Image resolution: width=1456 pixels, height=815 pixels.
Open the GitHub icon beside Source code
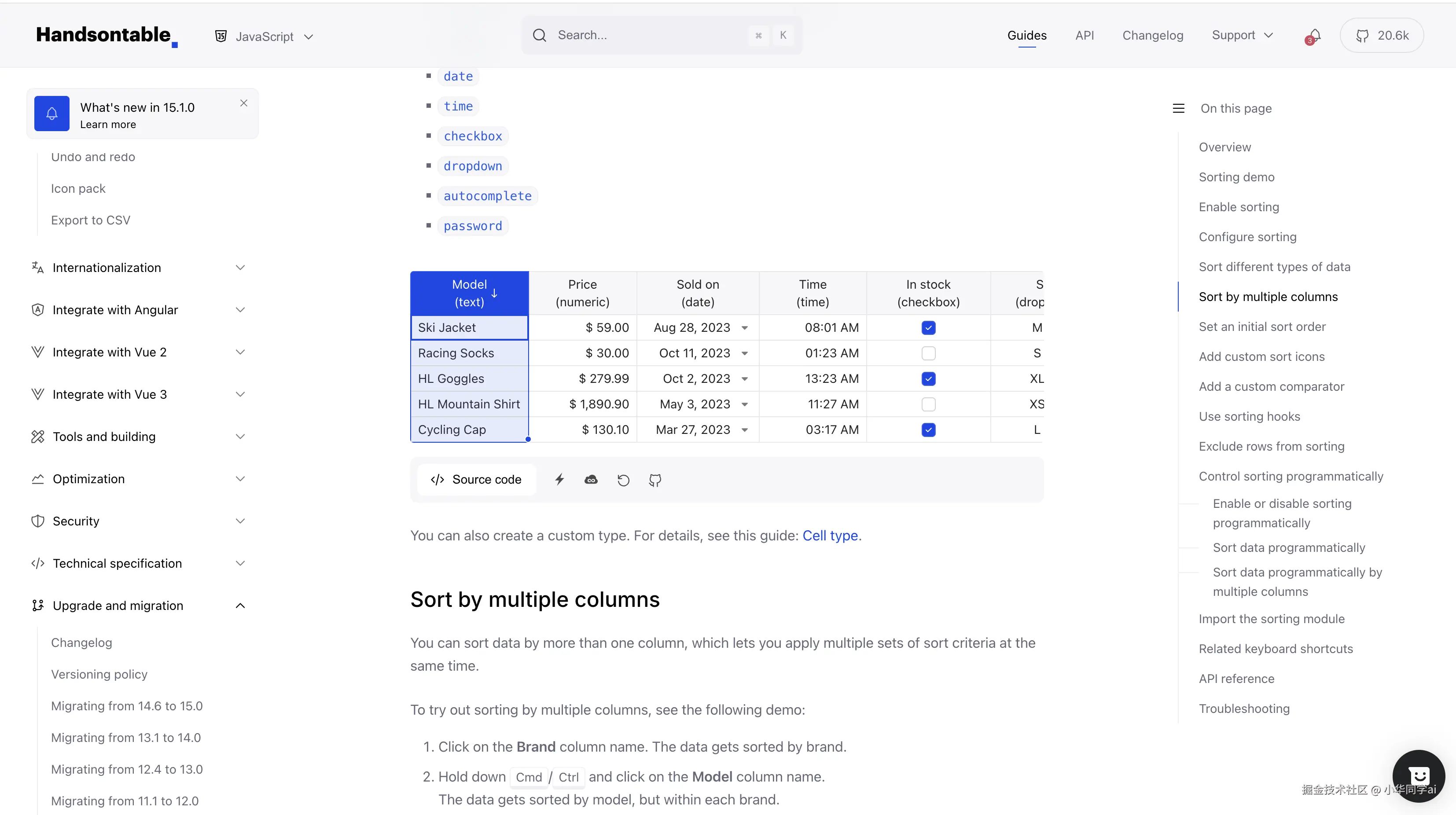coord(655,480)
